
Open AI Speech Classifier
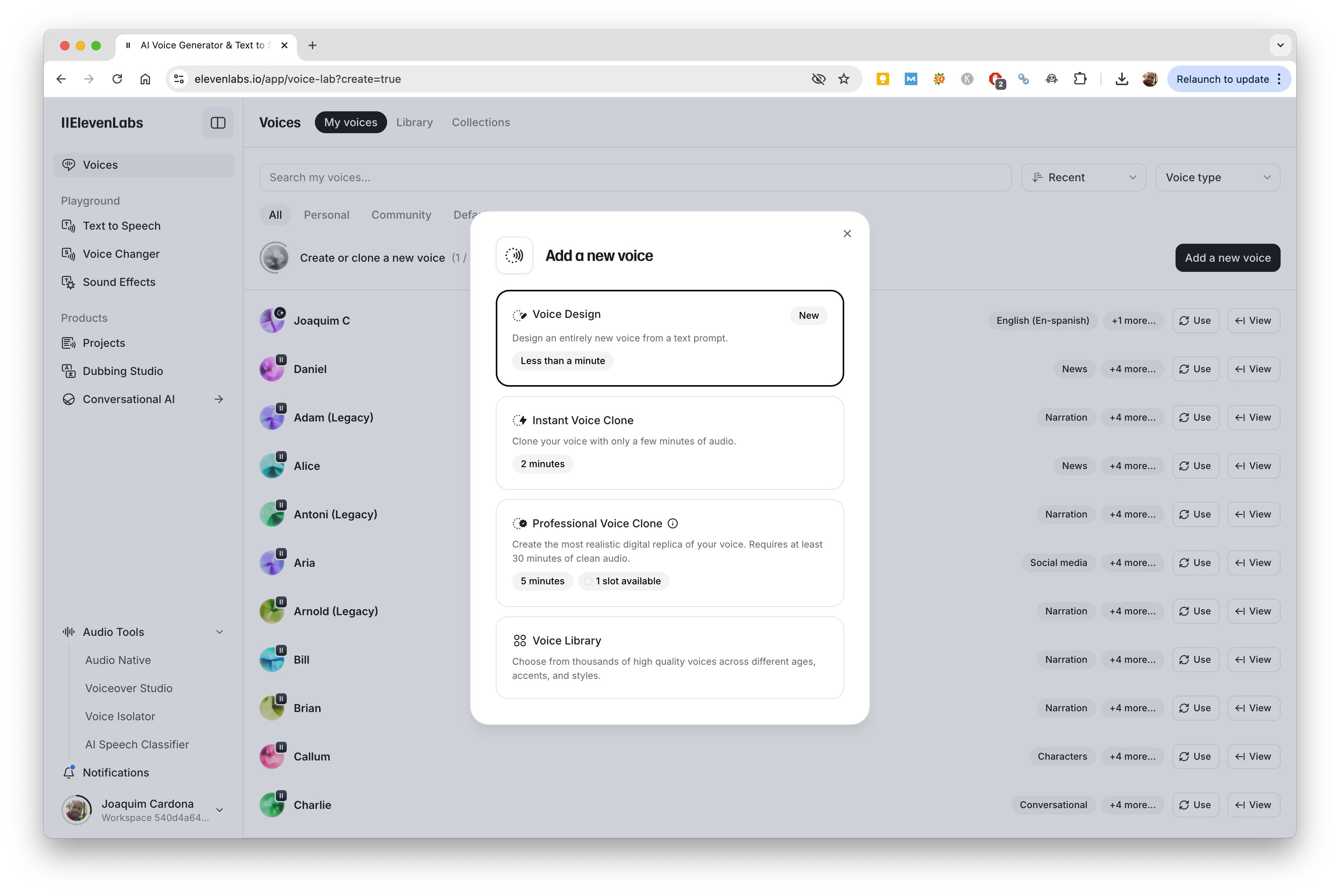click(137, 744)
